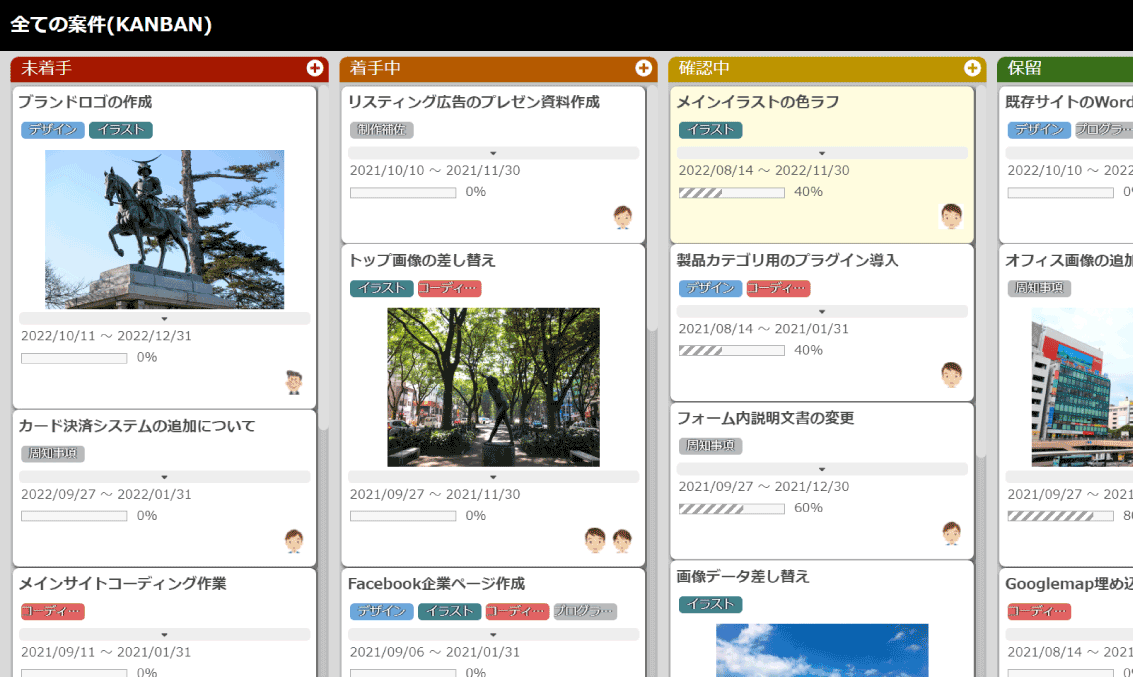This screenshot has height=677, width=1133.
Task: Click 周知事項 tag on フォーム内説明文書の変更 card
Action: point(710,446)
